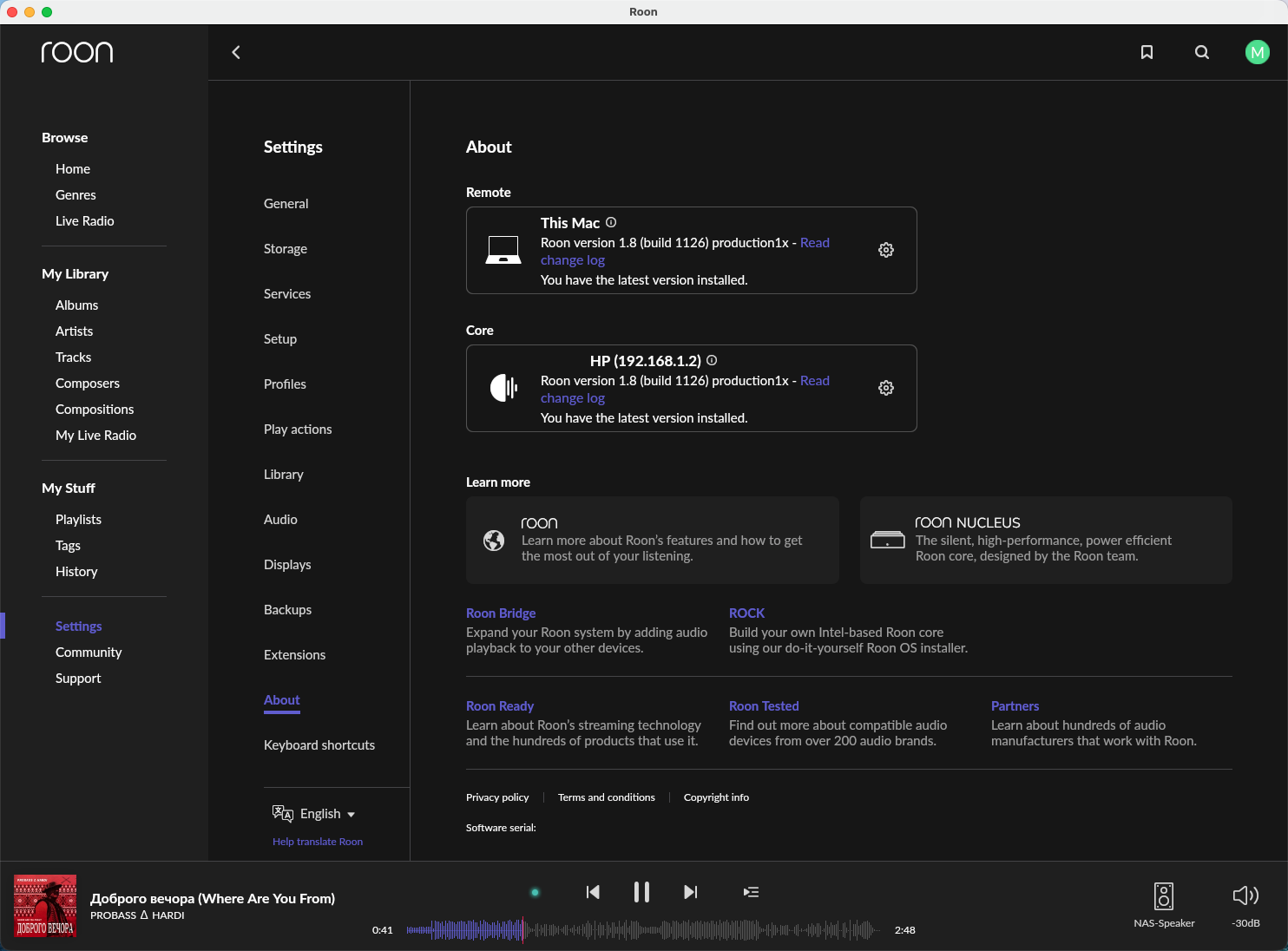Open Roon Bridge link
Screen dimensions: 1288x951
point(501,613)
